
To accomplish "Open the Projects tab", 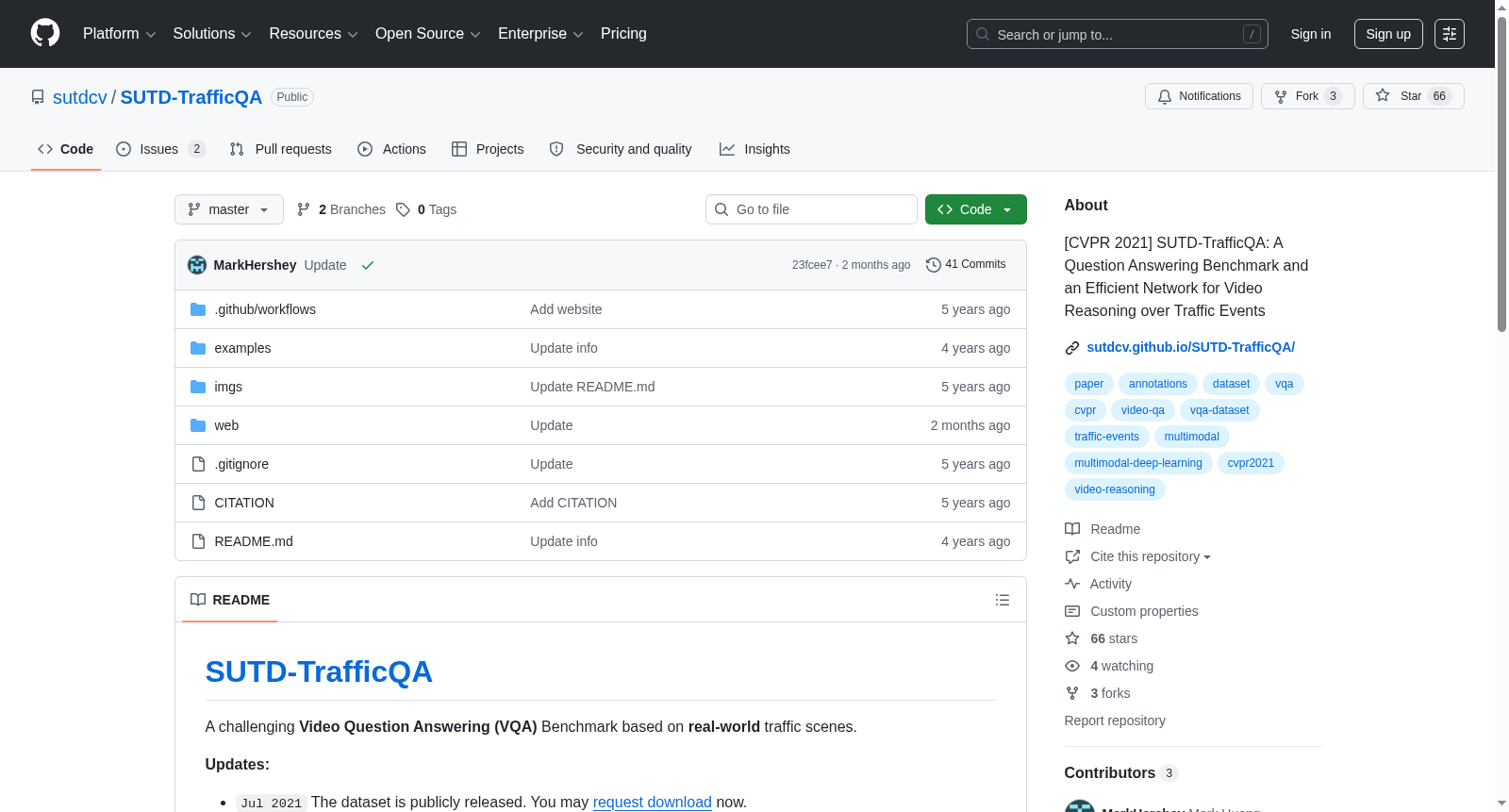I will [488, 149].
